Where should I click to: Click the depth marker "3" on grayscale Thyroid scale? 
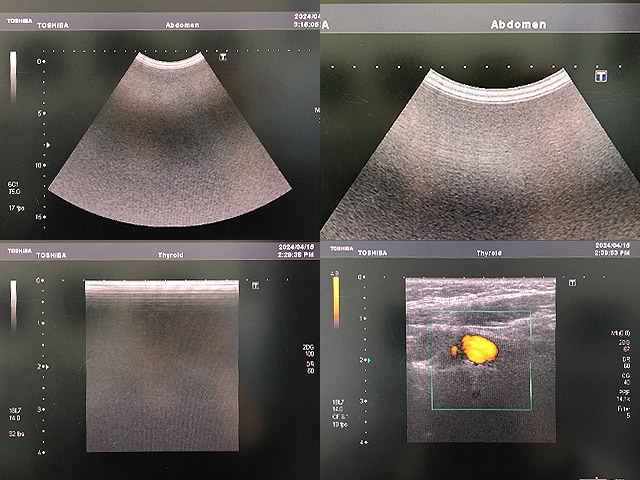point(40,409)
